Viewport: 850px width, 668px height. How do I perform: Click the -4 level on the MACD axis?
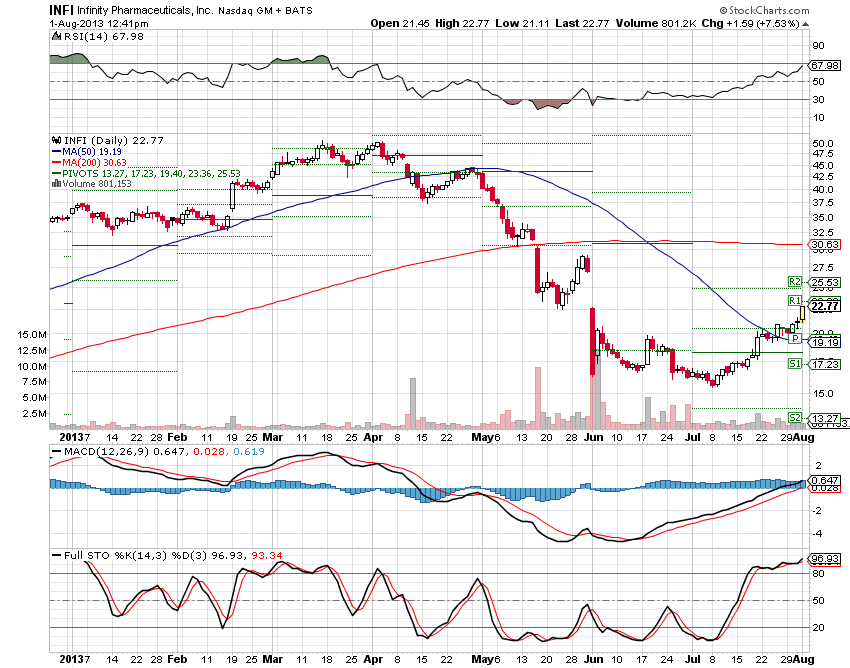(818, 534)
